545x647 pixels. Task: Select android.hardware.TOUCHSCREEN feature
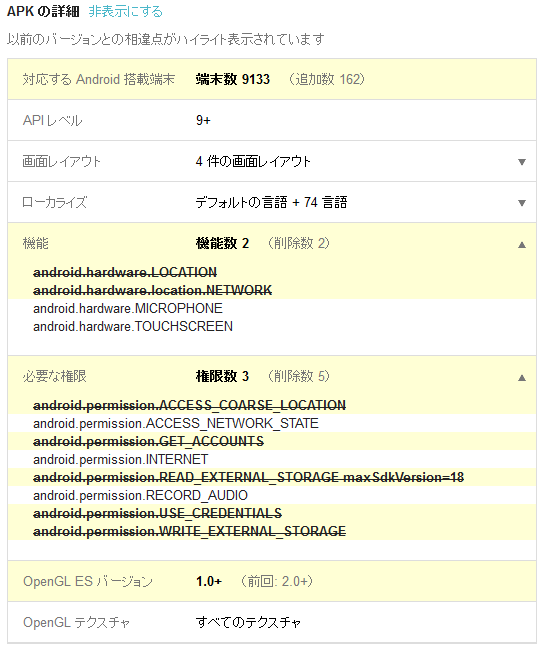(133, 326)
